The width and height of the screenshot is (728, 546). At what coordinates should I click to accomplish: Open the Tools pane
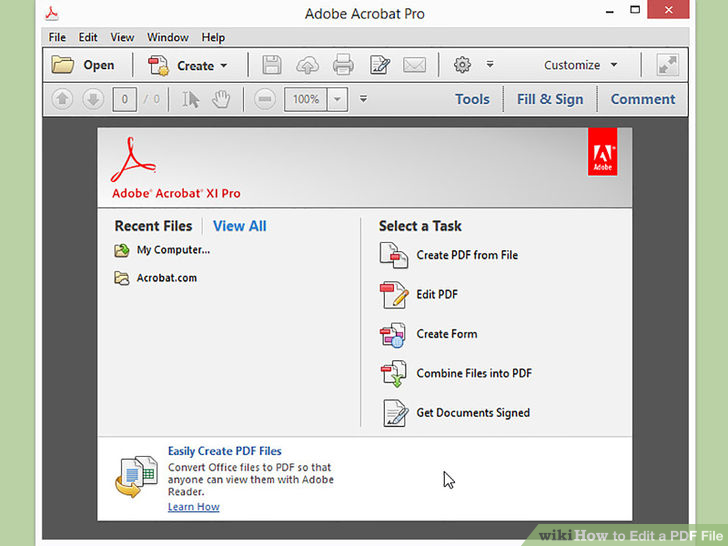pyautogui.click(x=472, y=99)
